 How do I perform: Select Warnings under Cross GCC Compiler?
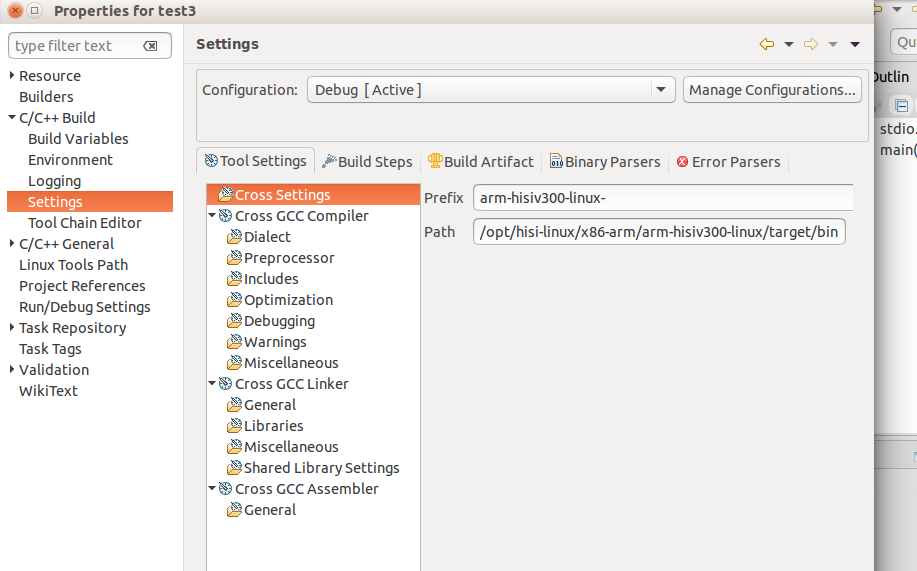click(x=275, y=342)
